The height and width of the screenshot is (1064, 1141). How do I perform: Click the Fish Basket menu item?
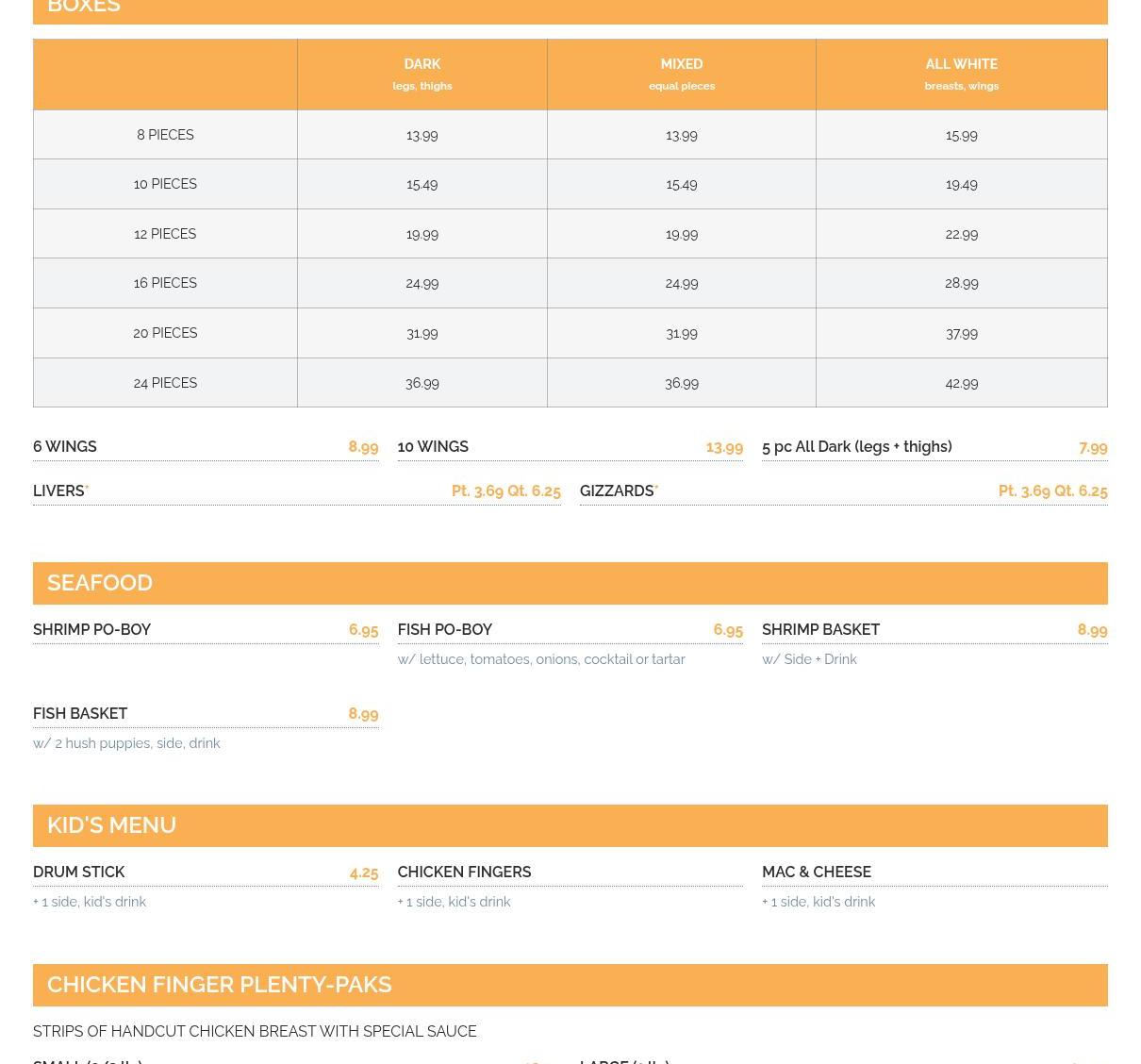80,714
